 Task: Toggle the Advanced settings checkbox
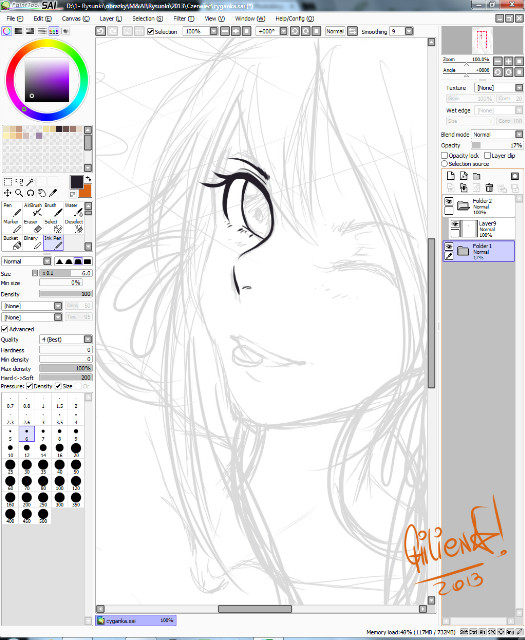(x=4, y=329)
